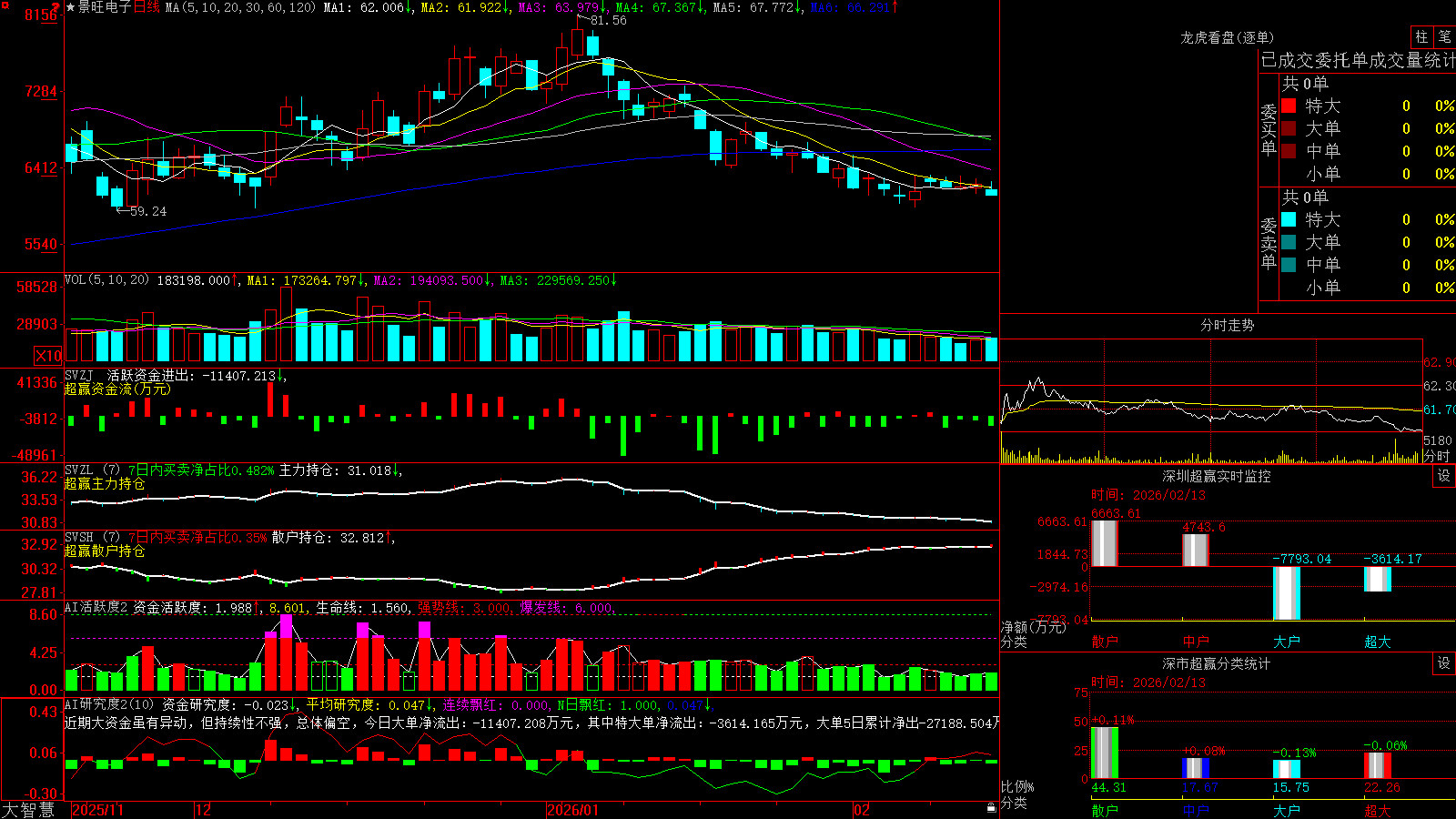Click the 龙虎看盘(逐单) panel title
Image resolution: width=1456 pixels, height=819 pixels.
(1227, 37)
